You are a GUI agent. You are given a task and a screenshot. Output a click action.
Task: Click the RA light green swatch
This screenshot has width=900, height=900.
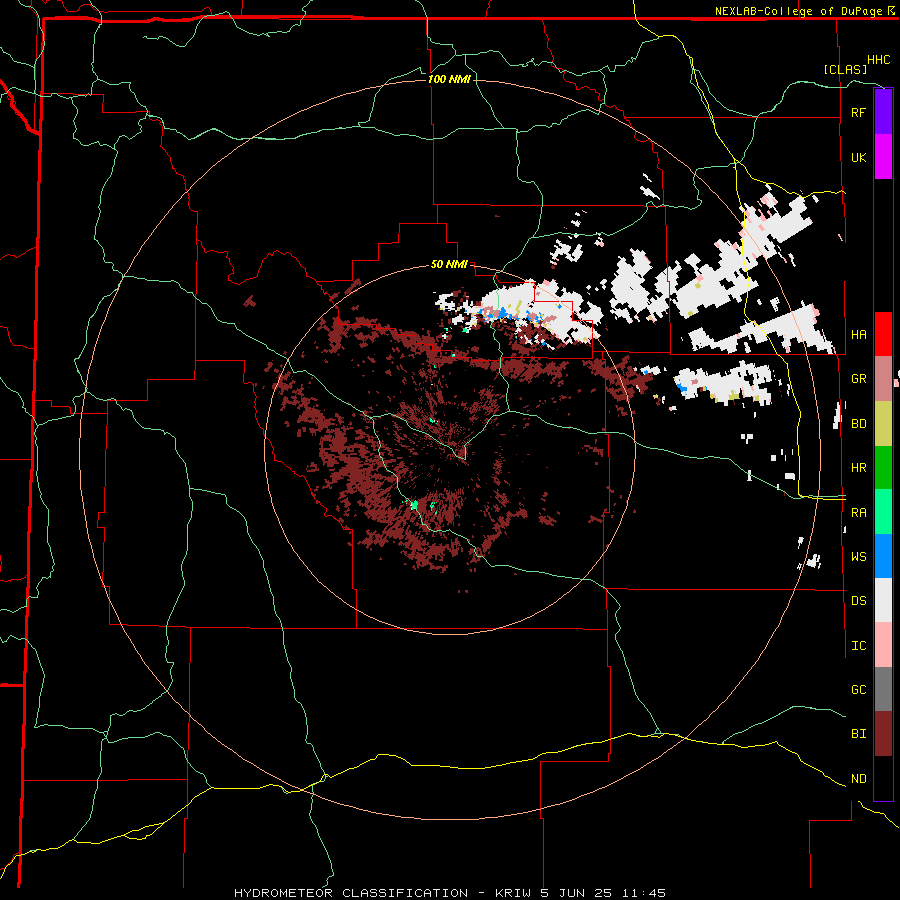coord(883,512)
